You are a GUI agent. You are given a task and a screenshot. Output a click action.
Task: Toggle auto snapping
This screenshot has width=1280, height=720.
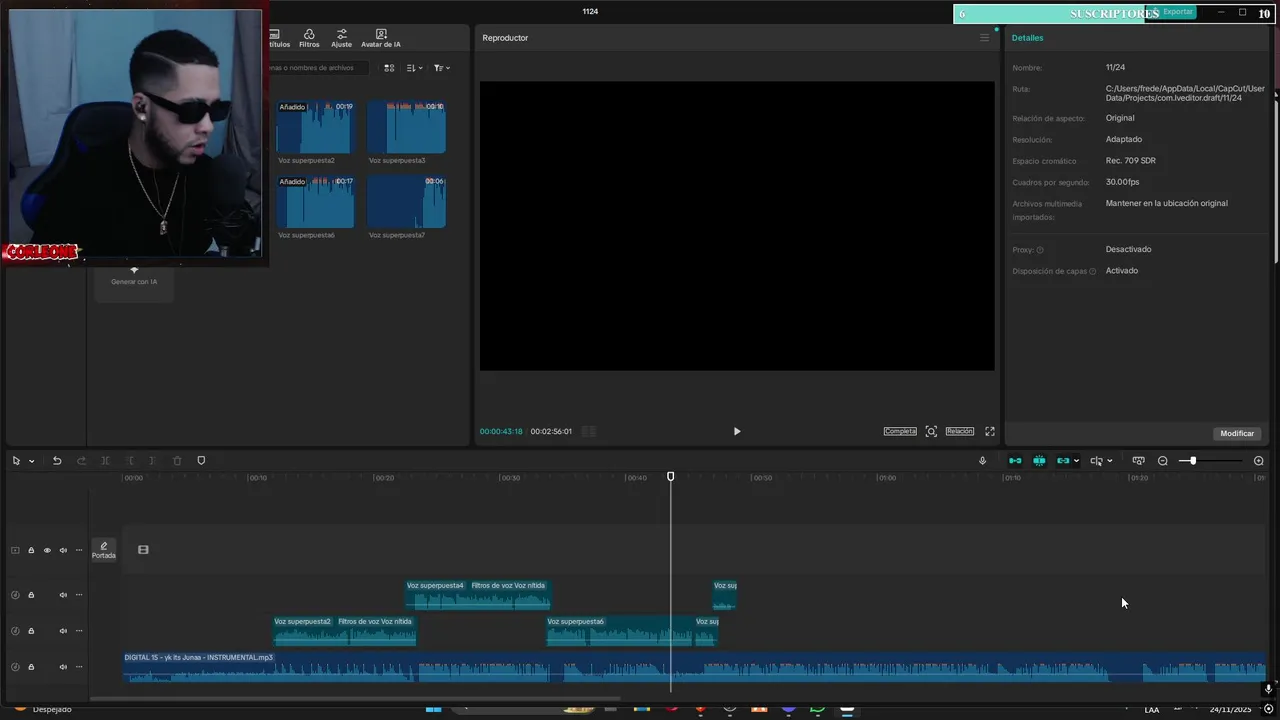(x=1039, y=460)
